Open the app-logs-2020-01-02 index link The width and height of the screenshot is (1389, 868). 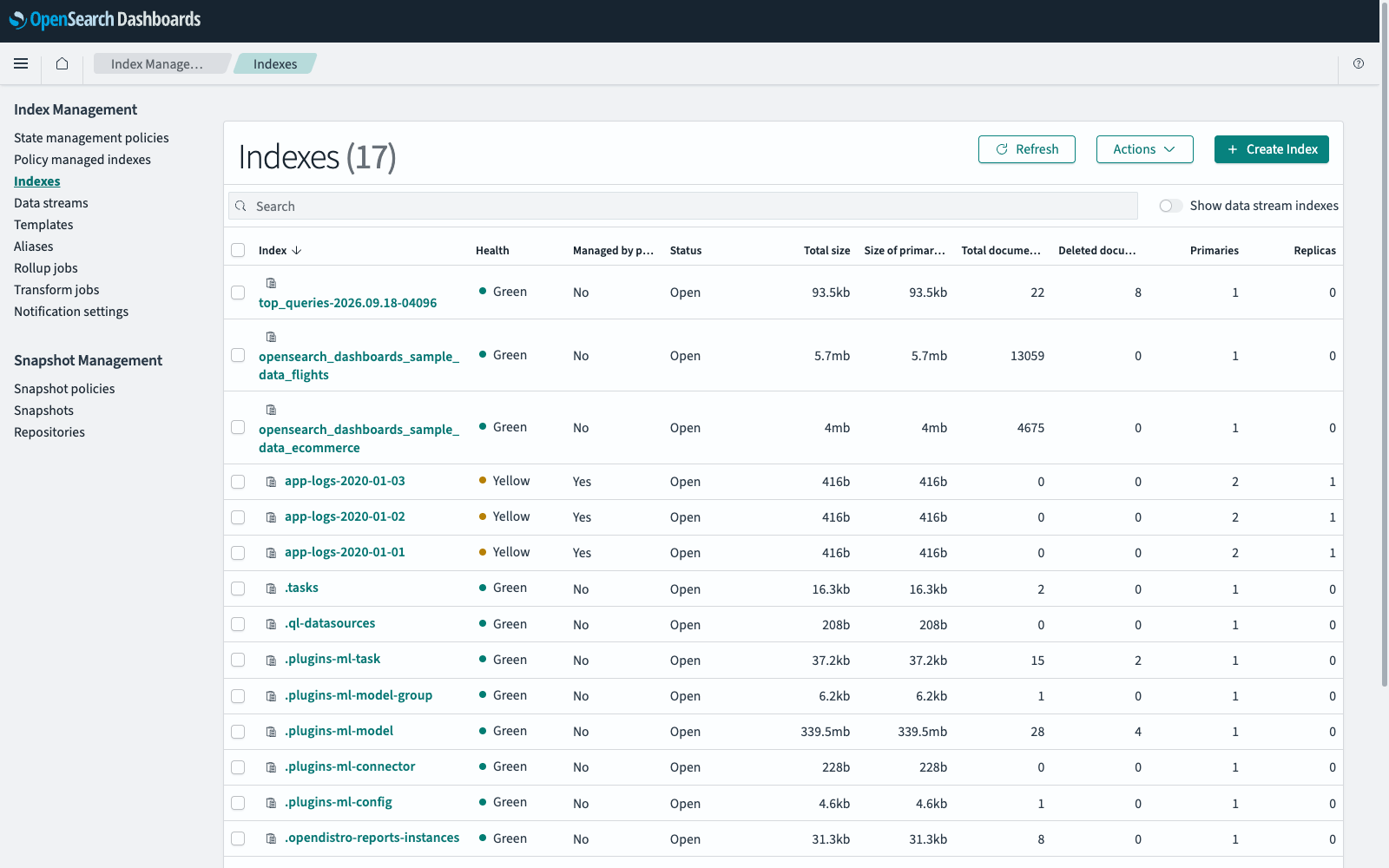click(345, 516)
